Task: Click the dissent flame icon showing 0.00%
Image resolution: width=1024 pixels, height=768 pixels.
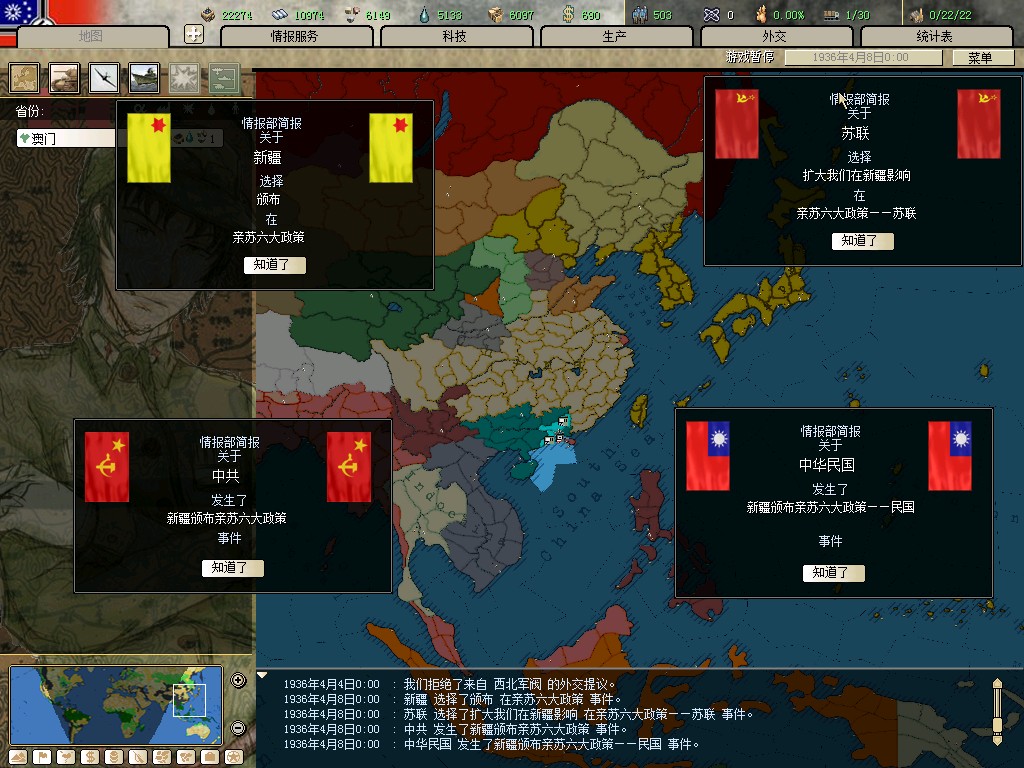Action: pos(761,14)
